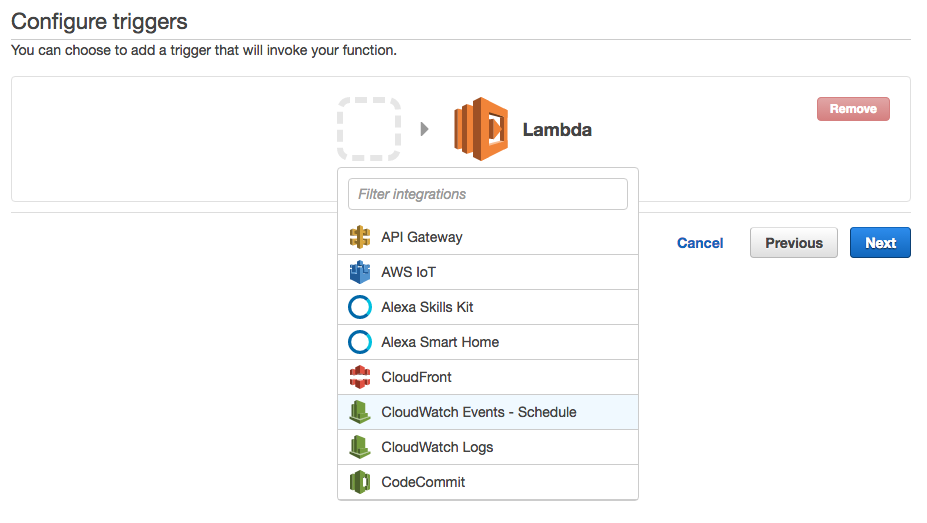Click the Cancel link
The width and height of the screenshot is (927, 523).
[x=700, y=243]
